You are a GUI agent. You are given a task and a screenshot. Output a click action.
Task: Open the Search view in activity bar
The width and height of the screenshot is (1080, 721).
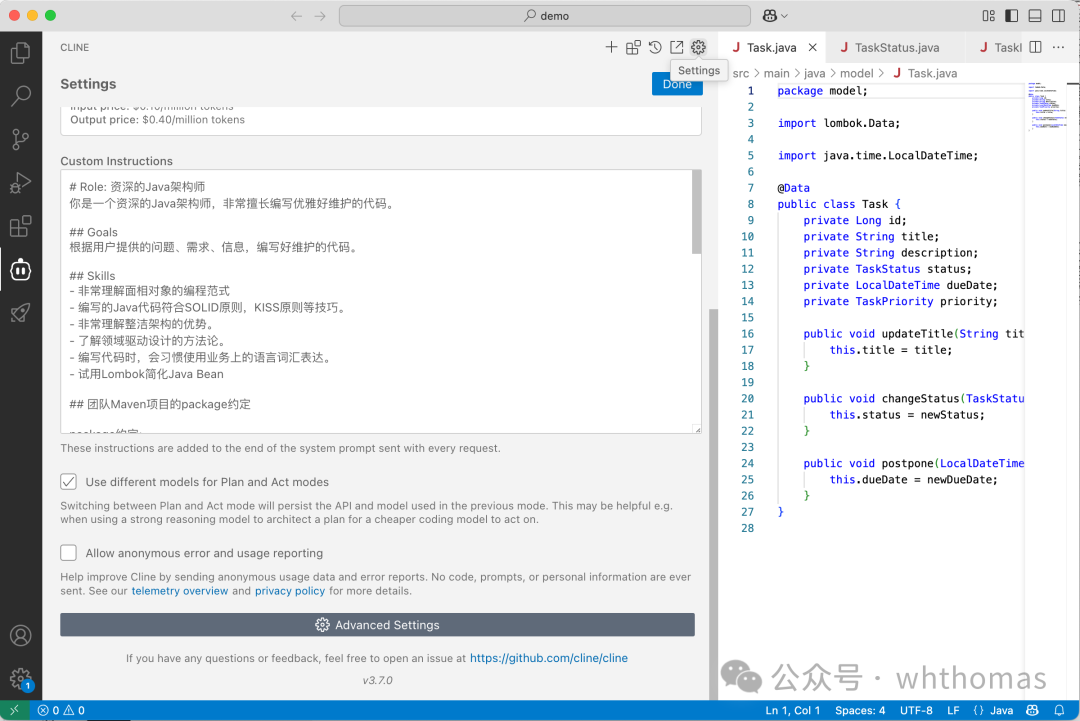tap(21, 96)
